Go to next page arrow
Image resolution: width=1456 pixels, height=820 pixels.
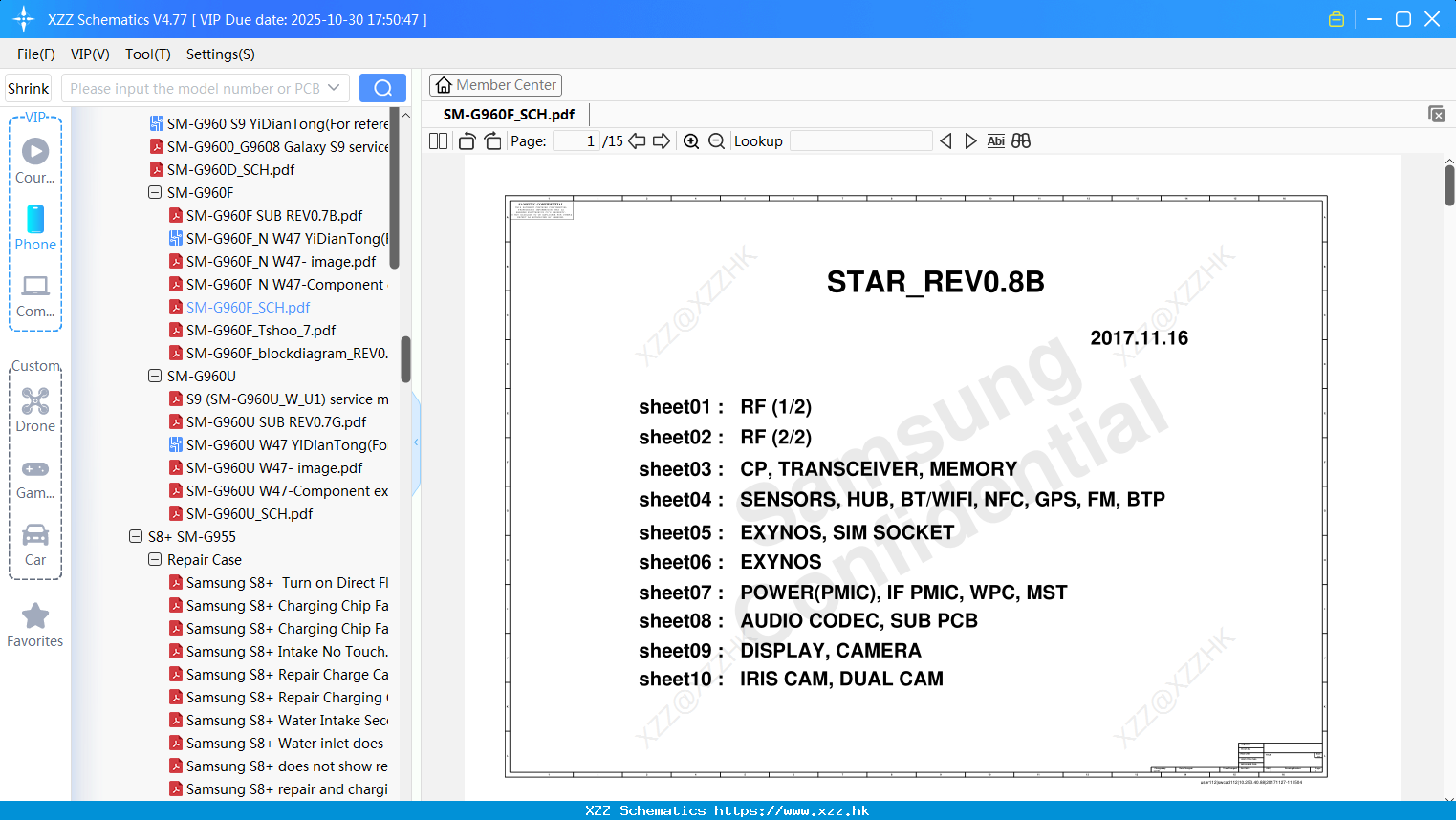coord(662,140)
